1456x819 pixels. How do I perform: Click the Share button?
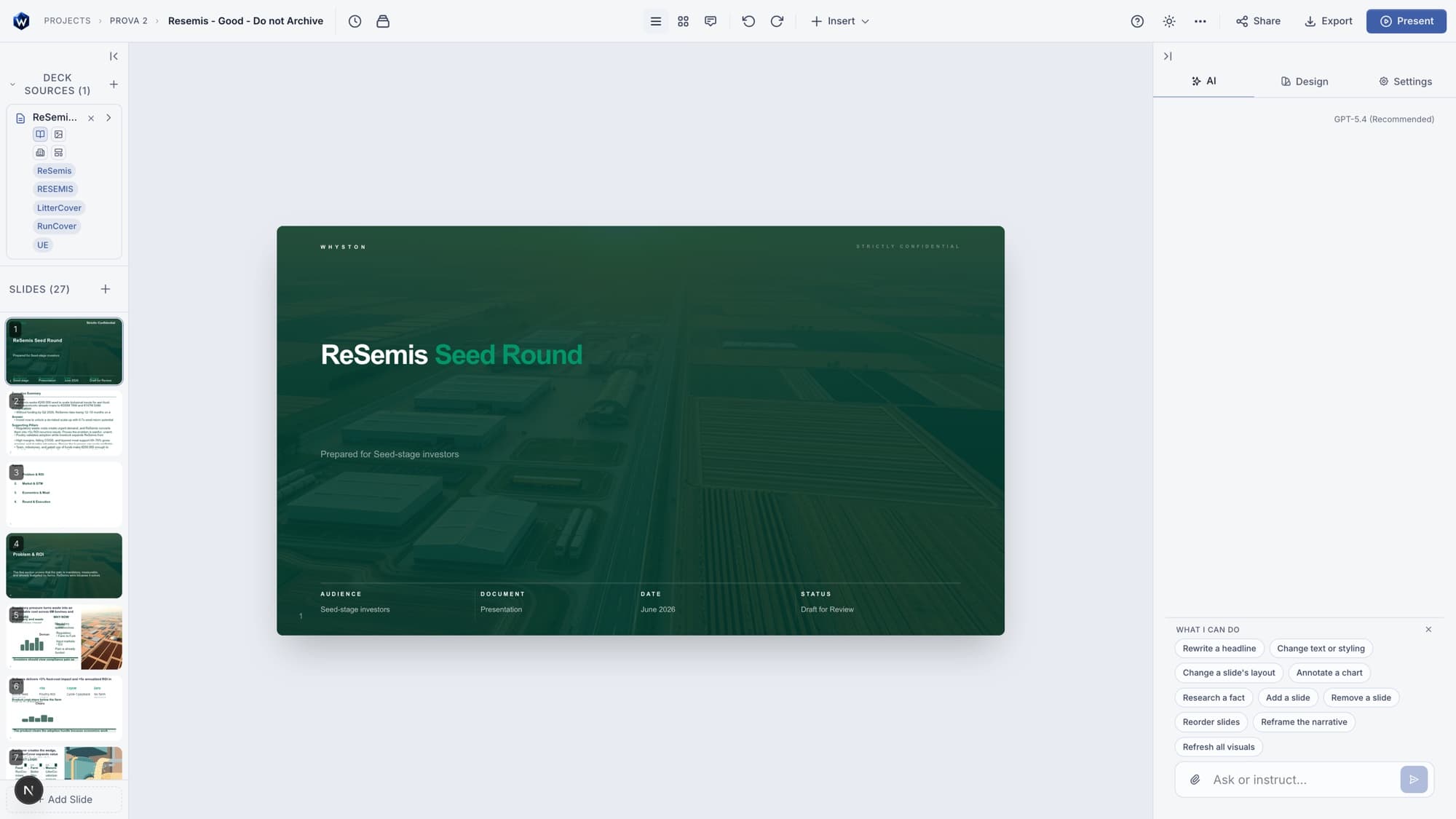[x=1258, y=21]
